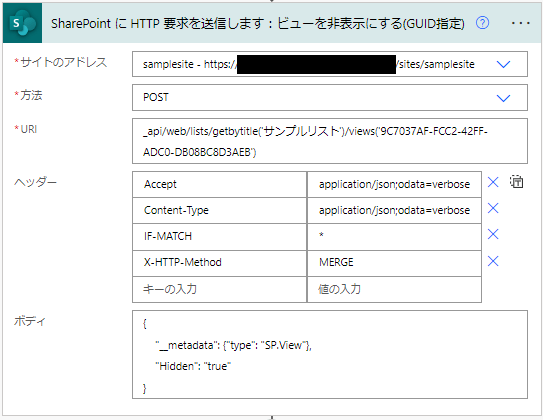Open the action's three-dots menu

click(520, 23)
